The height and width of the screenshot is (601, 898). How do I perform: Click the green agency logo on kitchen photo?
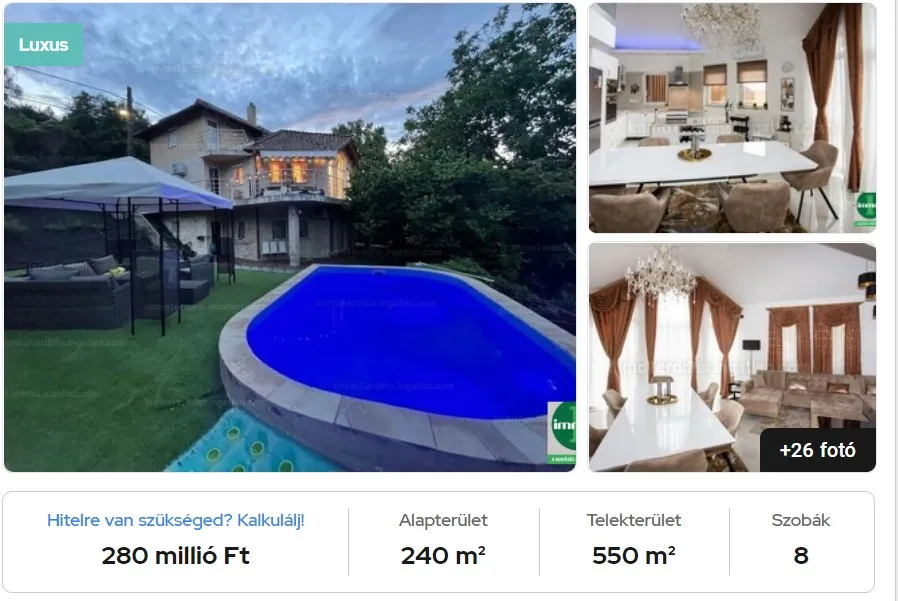(866, 209)
